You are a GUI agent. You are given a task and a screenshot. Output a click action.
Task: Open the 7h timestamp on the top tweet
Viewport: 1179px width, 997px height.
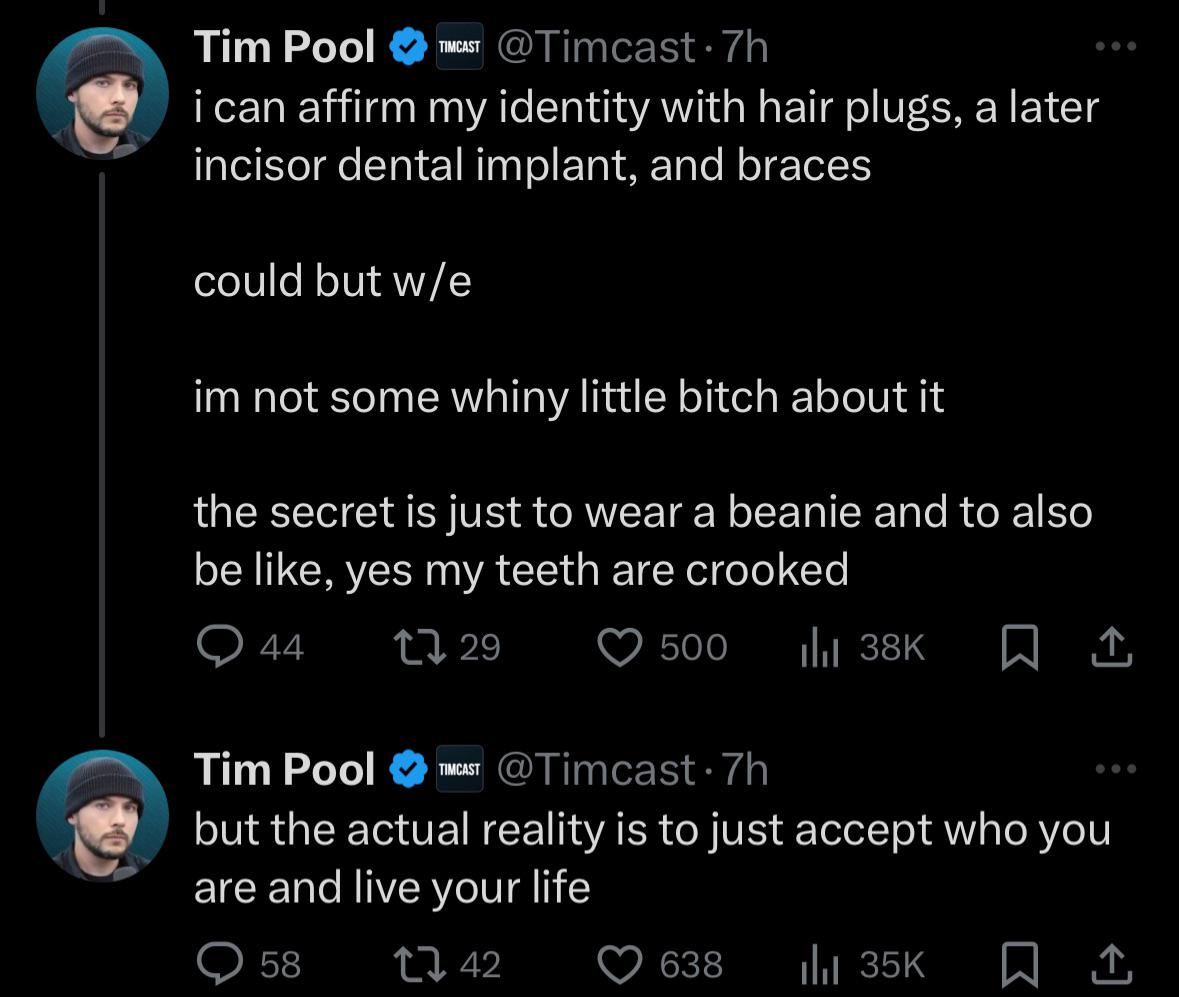coord(745,44)
